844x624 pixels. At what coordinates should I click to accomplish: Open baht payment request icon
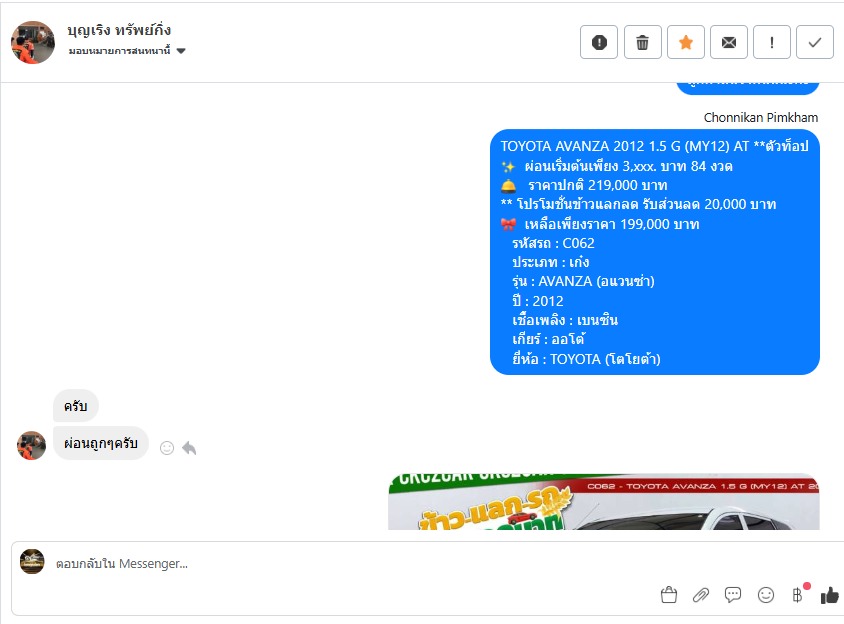click(798, 595)
